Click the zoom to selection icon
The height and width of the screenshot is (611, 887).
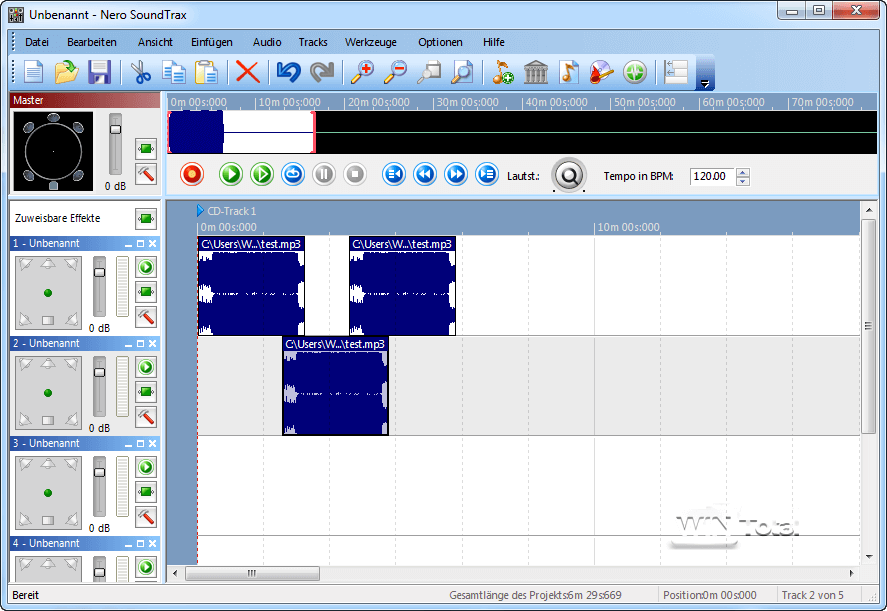[429, 72]
